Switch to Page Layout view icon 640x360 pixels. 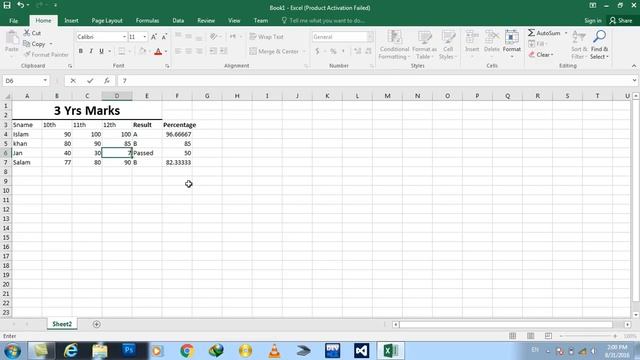[x=530, y=336]
